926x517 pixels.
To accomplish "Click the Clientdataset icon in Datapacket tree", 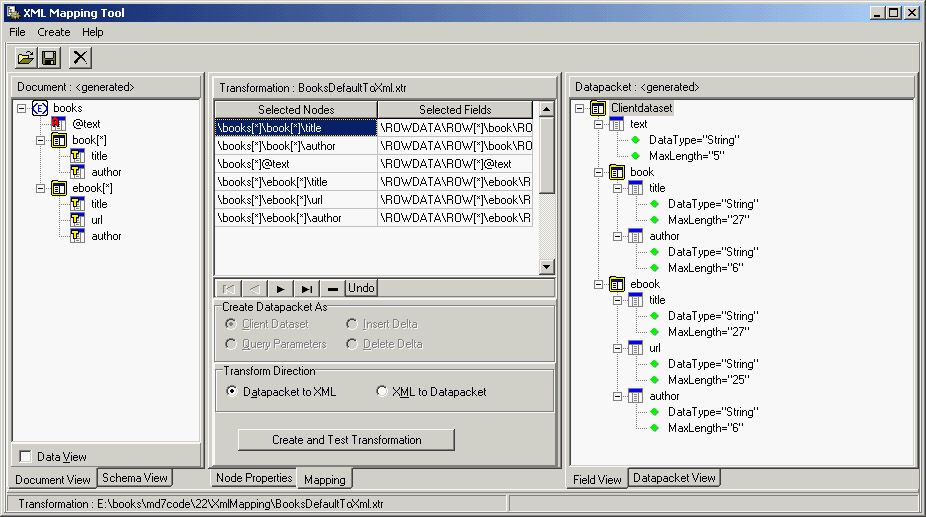I will (598, 108).
